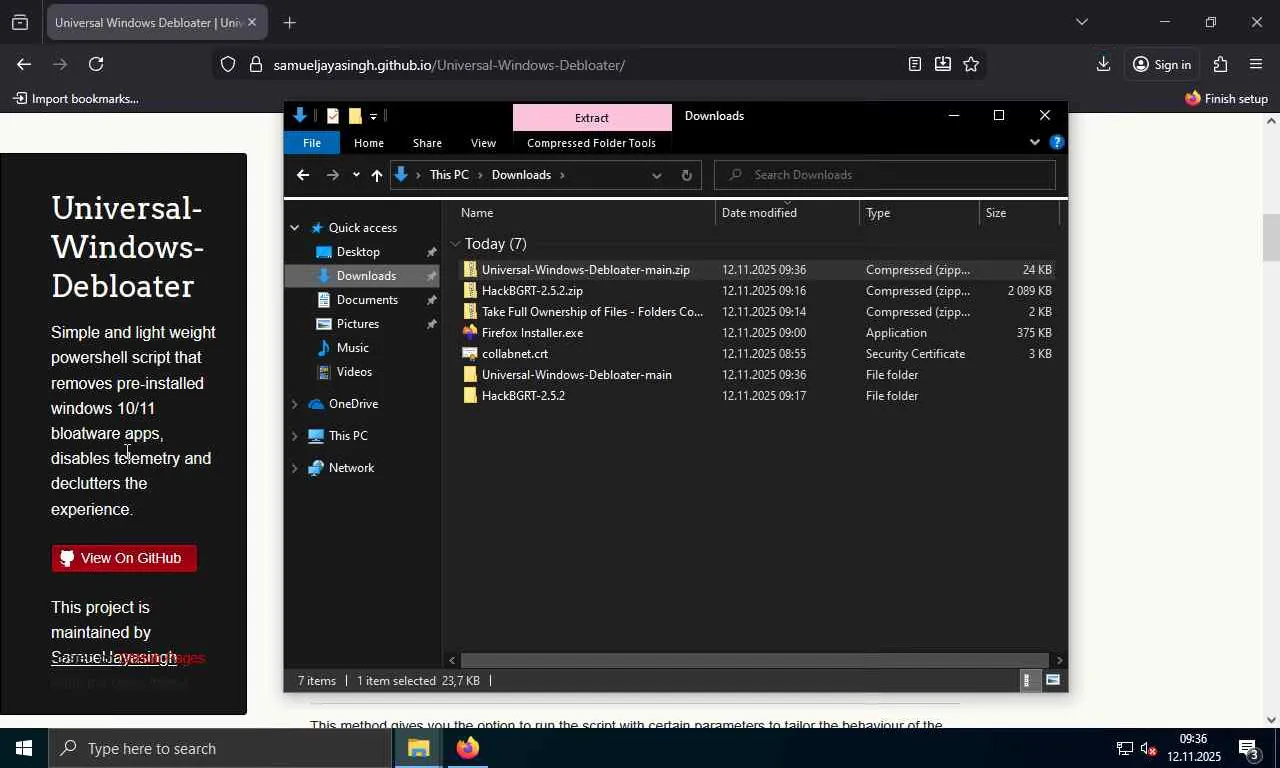
Task: Open the recent locations dropdown in Explorer
Action: pyautogui.click(x=356, y=175)
